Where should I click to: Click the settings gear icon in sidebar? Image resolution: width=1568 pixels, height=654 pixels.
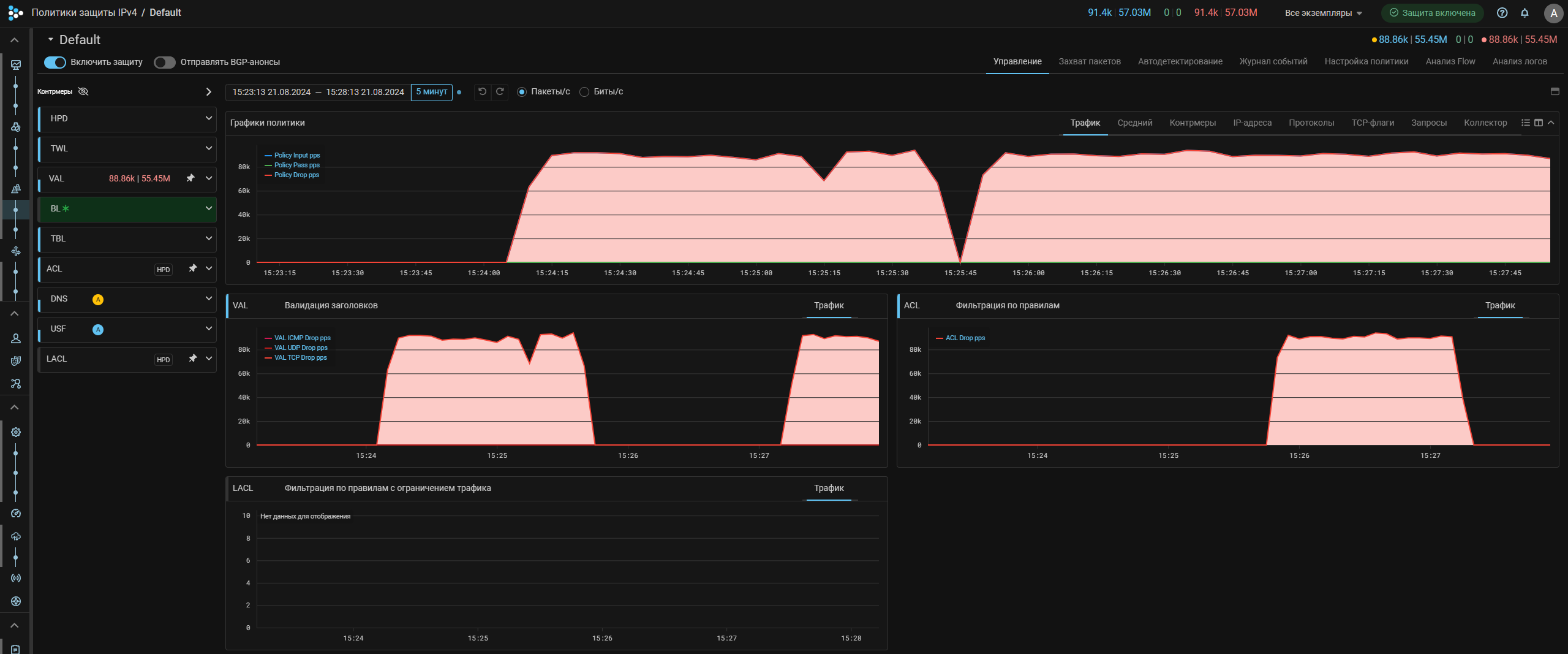(16, 432)
